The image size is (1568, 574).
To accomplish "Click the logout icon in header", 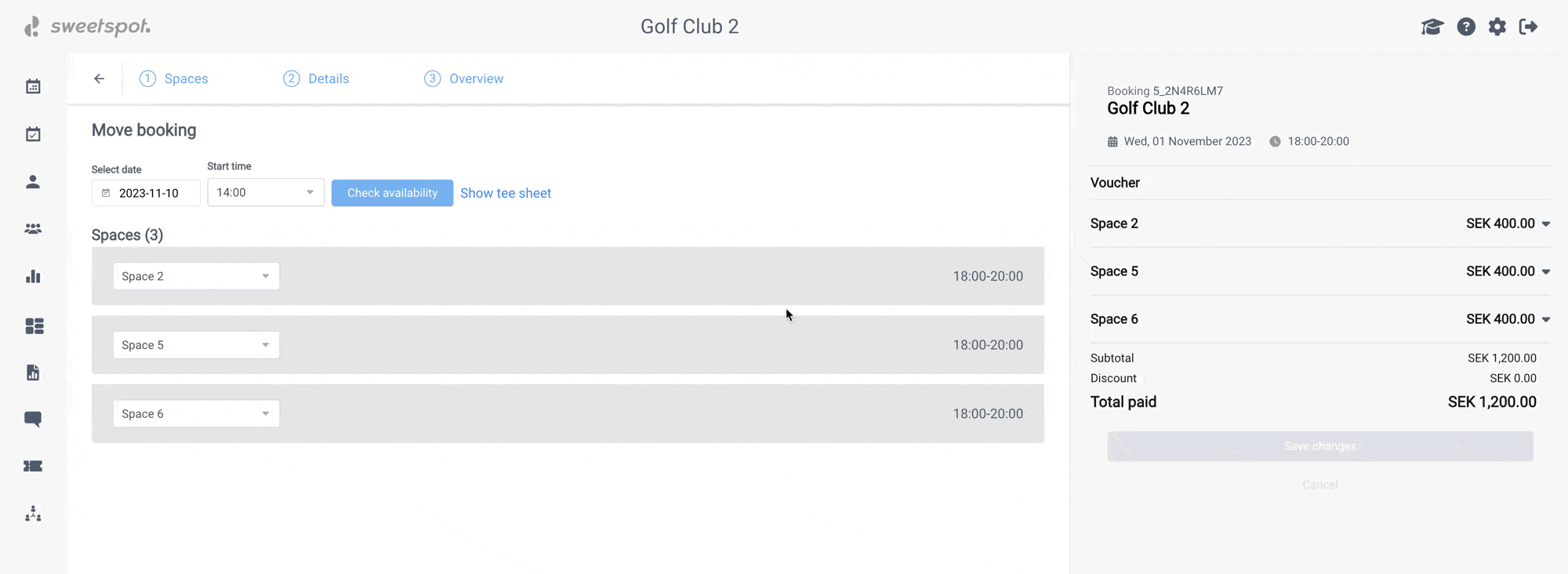I will pyautogui.click(x=1528, y=27).
